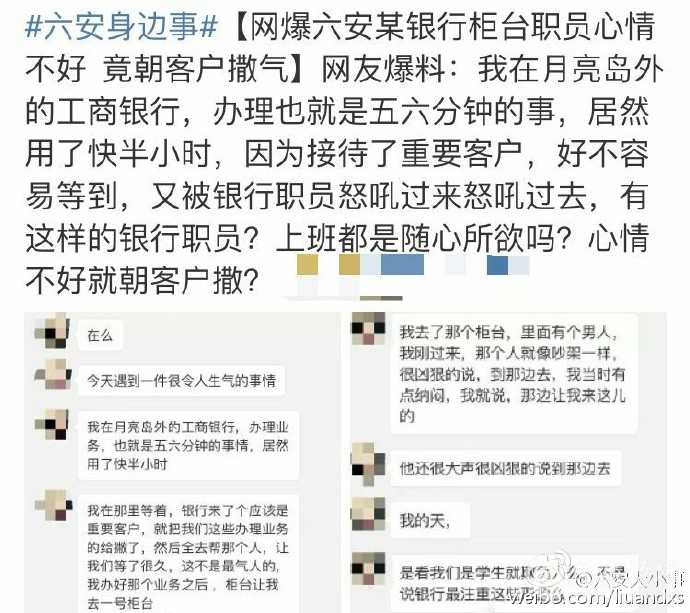
Task: Click the avatar beside the 在么 message
Action: [52, 331]
